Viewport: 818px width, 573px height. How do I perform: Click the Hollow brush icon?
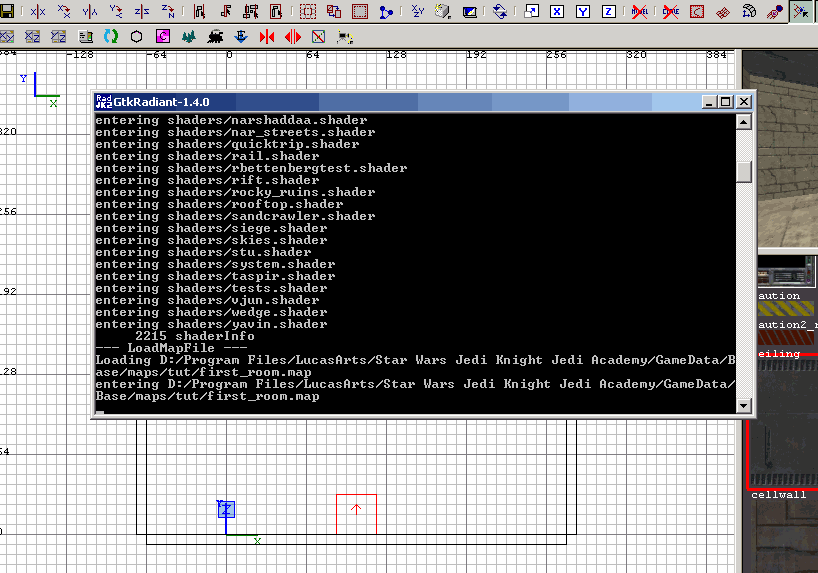point(360,11)
